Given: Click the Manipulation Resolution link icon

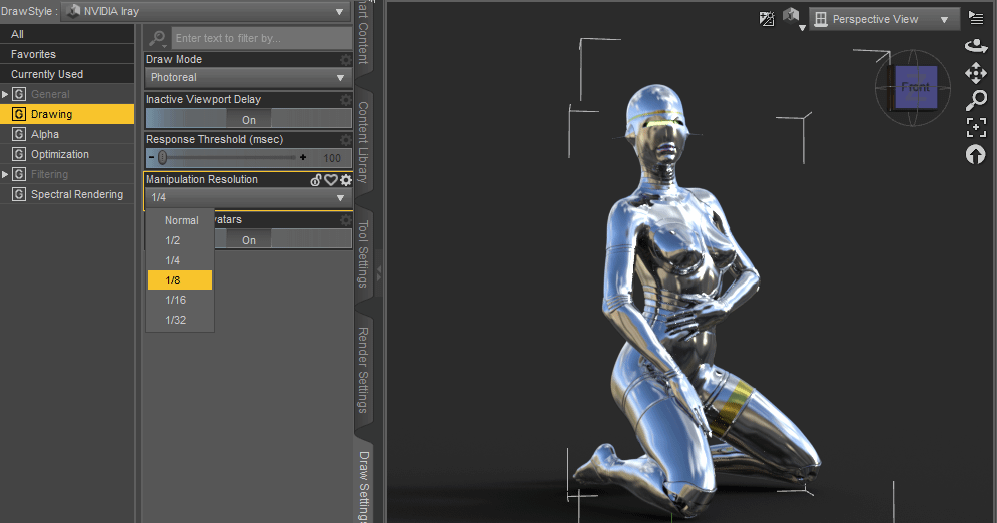Looking at the screenshot, I should tap(316, 180).
